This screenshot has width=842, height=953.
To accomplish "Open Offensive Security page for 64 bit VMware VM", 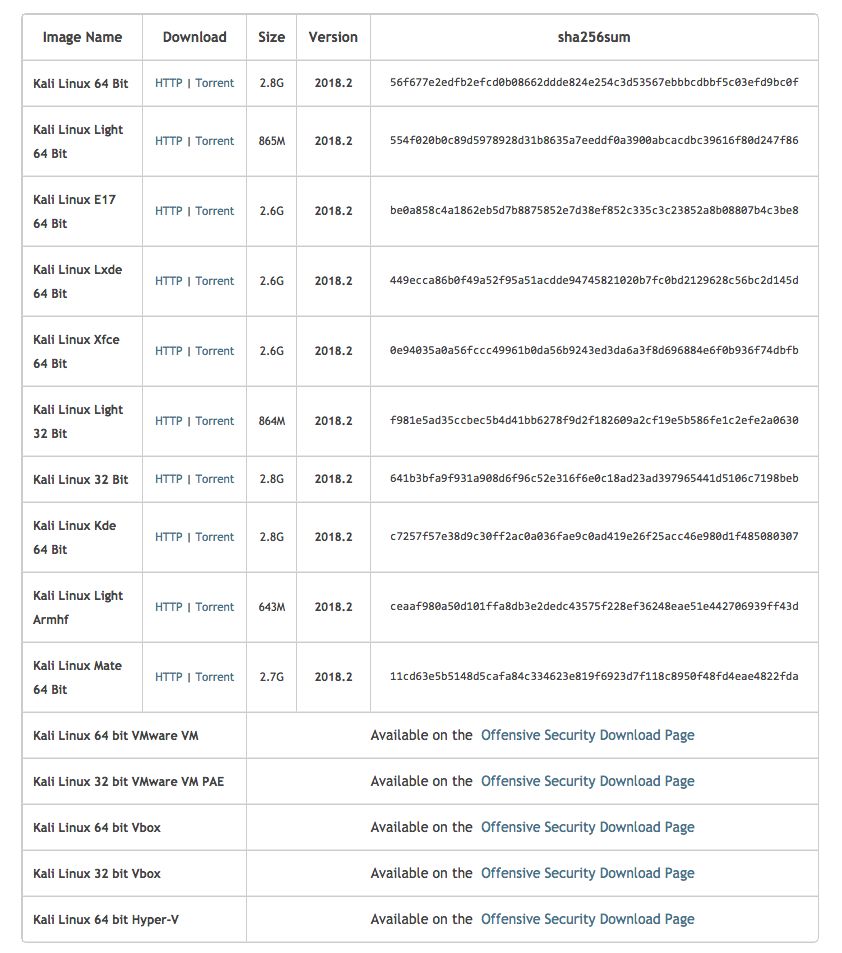I will (587, 735).
